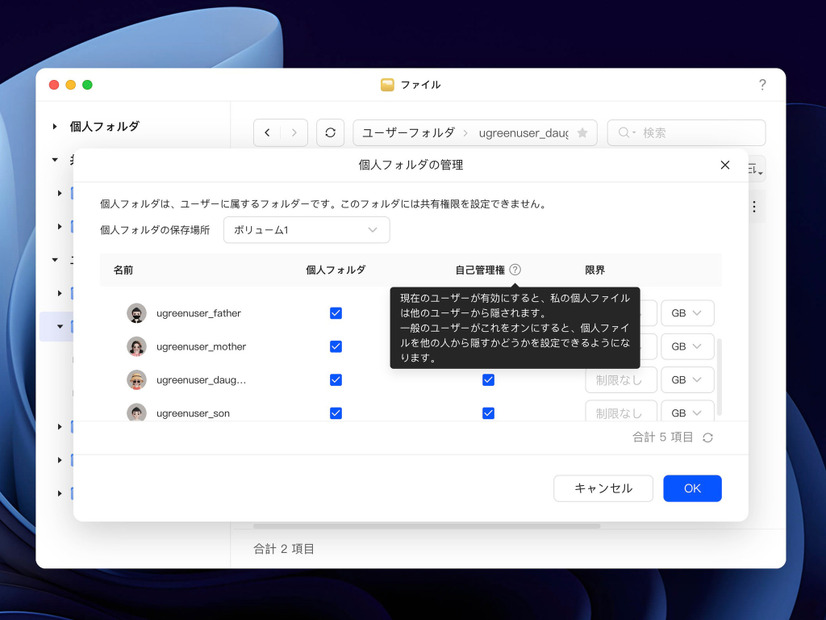Click the search magnifier icon
The height and width of the screenshot is (620, 826).
pyautogui.click(x=624, y=132)
